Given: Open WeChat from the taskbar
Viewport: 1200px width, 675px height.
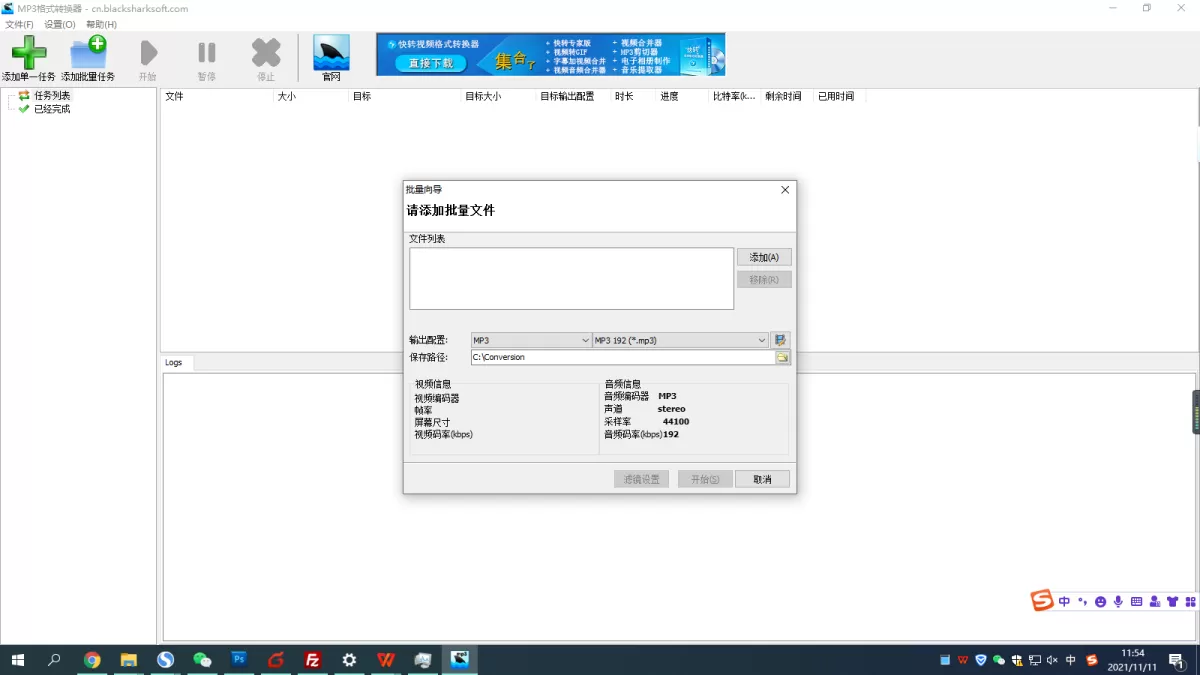Looking at the screenshot, I should tap(202, 660).
